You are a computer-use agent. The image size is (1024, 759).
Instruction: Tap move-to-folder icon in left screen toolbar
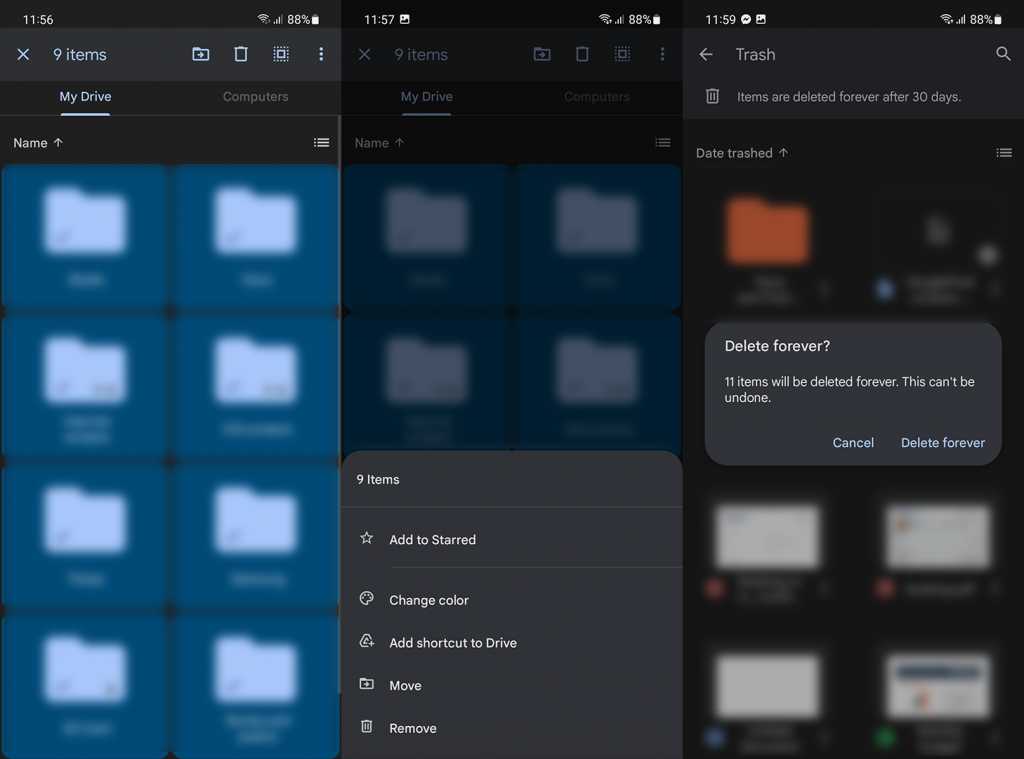(200, 54)
